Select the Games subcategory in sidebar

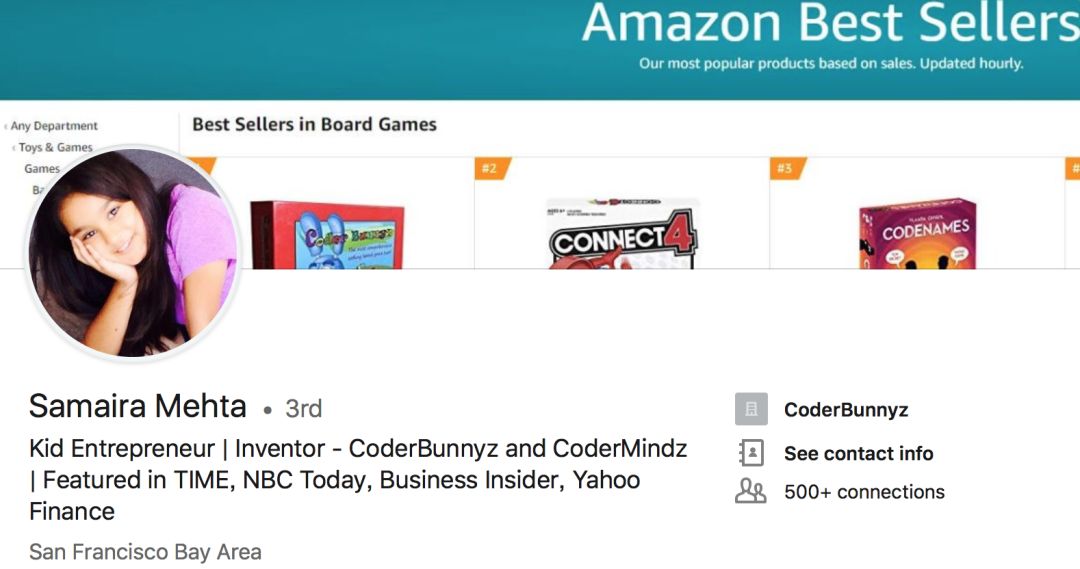[42, 168]
